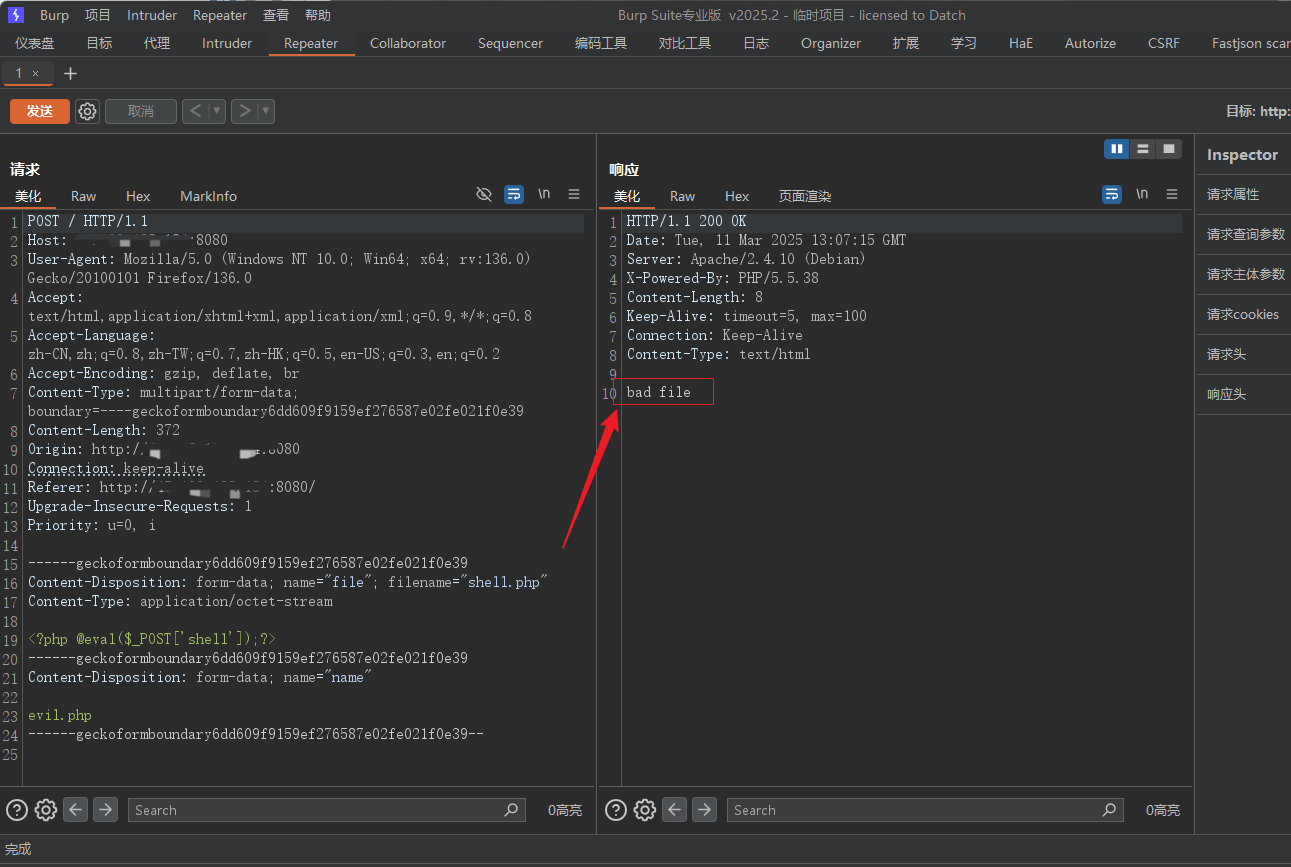Image resolution: width=1291 pixels, height=867 pixels.
Task: Select Hex view in response pane
Action: [x=737, y=196]
